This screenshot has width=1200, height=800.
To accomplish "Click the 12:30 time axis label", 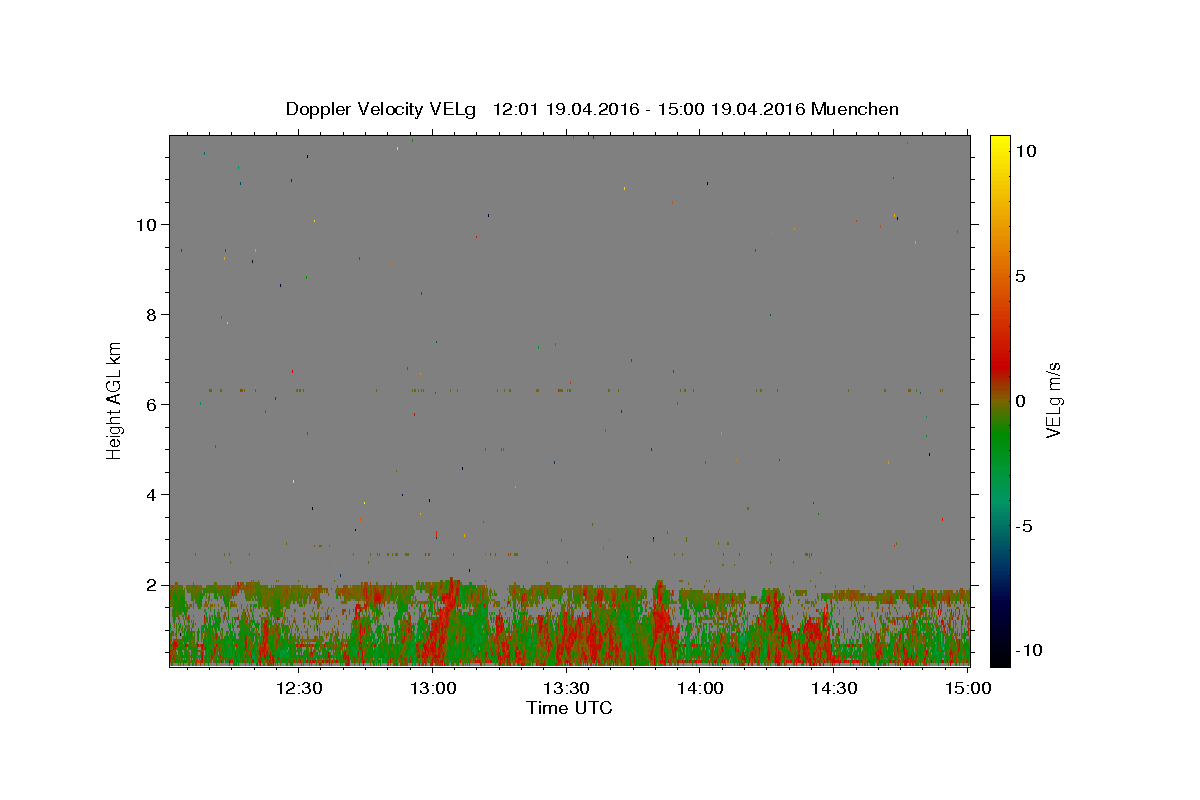I will (299, 688).
